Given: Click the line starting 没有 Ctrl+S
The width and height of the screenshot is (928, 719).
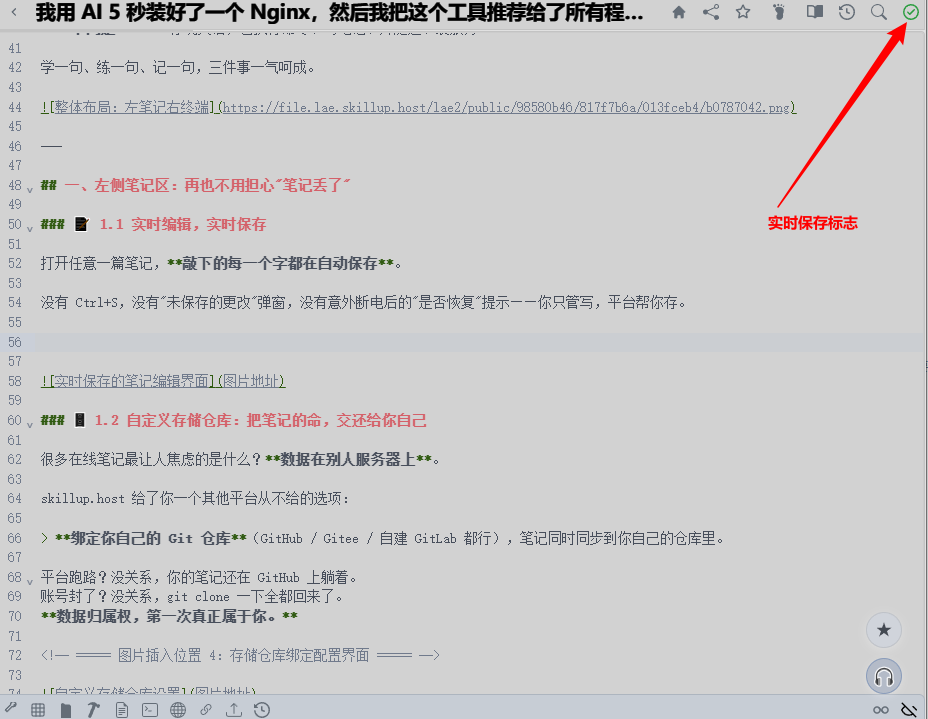Looking at the screenshot, I should click(x=363, y=302).
